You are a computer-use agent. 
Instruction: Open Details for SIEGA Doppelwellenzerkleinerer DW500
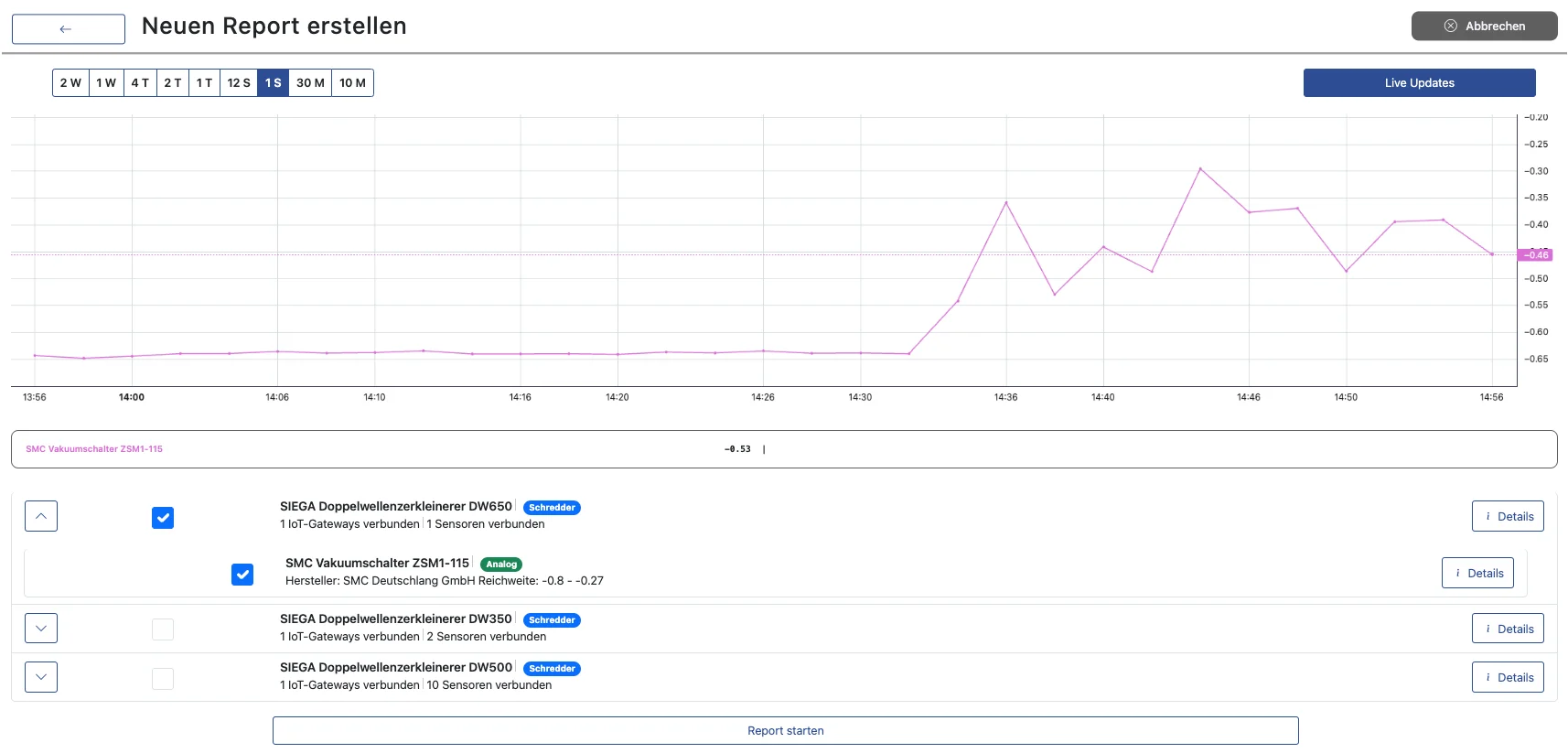tap(1507, 678)
